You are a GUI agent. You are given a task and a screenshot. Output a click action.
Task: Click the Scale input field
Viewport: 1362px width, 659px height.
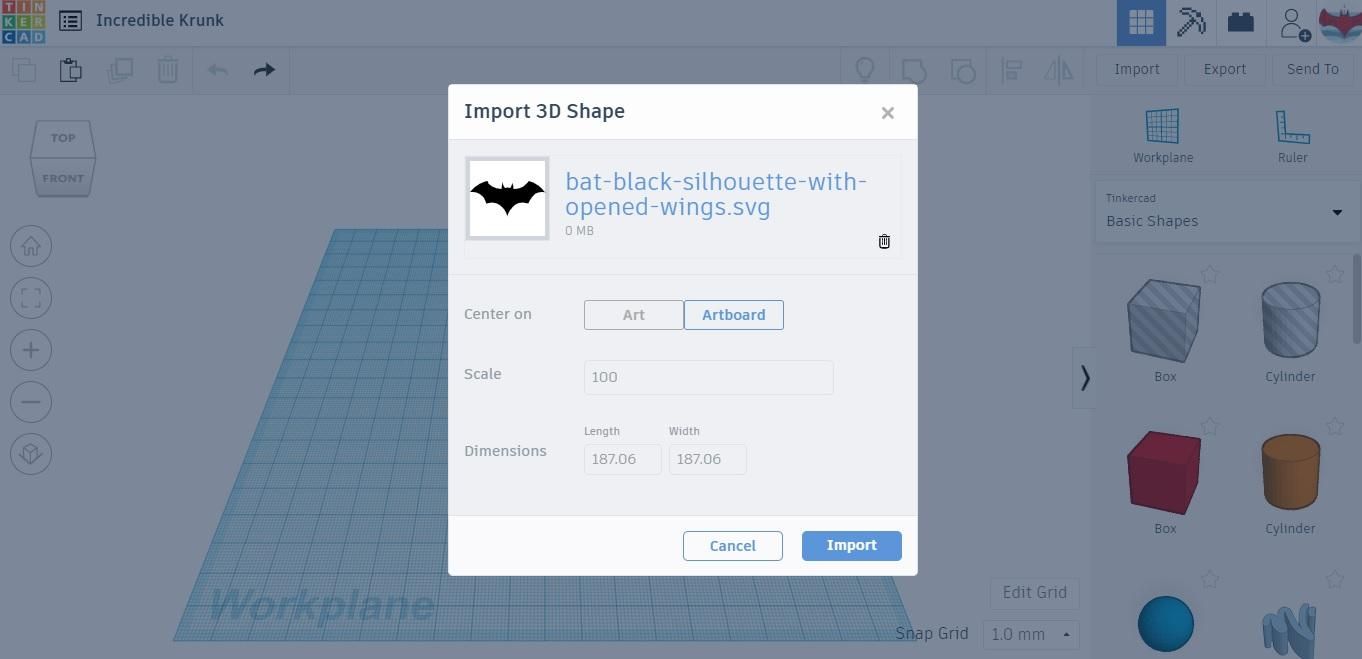[708, 377]
